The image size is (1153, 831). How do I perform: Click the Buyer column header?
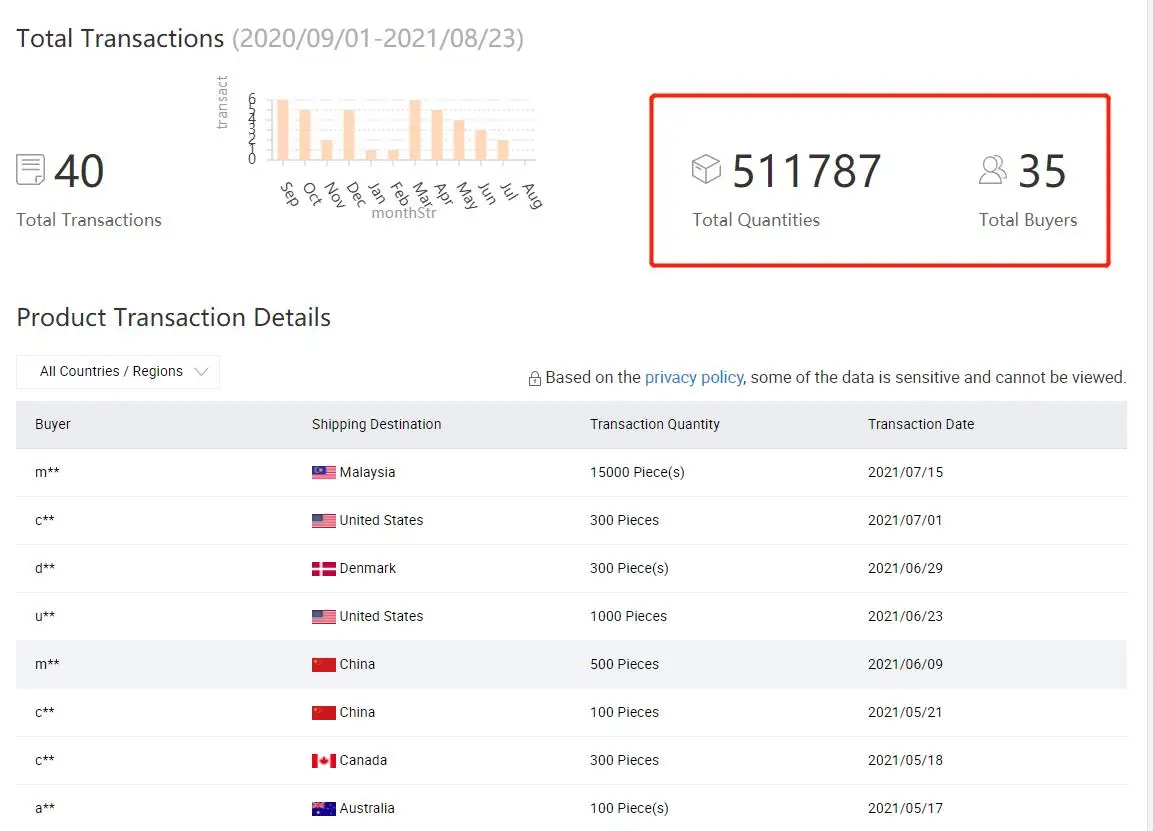pyautogui.click(x=53, y=424)
